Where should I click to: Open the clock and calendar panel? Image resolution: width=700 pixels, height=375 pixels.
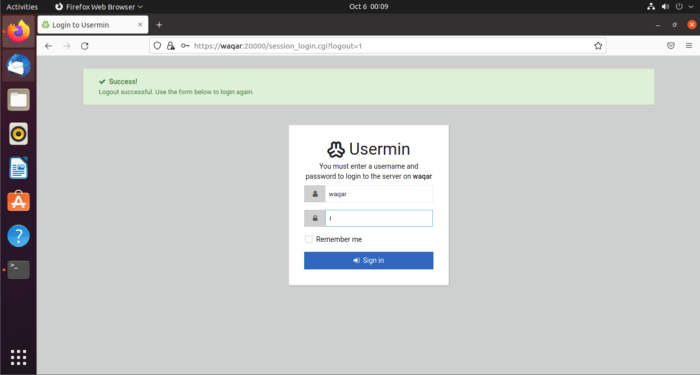point(368,7)
